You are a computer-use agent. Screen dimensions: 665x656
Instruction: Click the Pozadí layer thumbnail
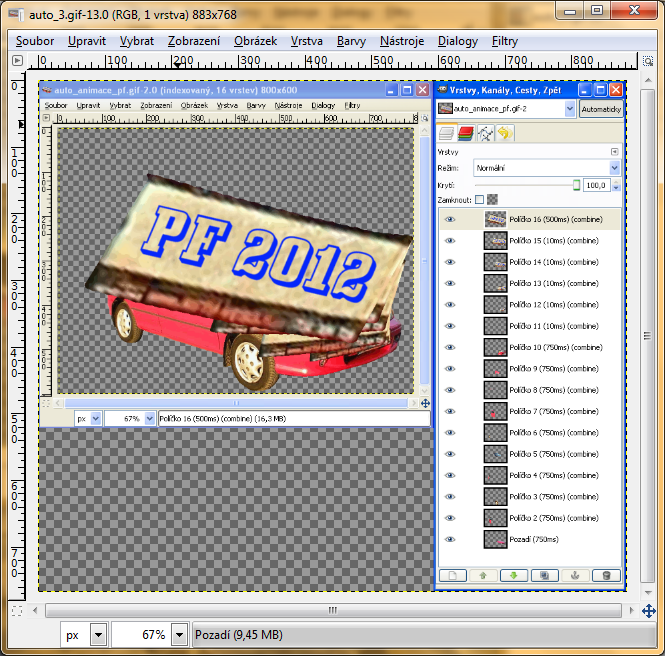click(x=495, y=539)
